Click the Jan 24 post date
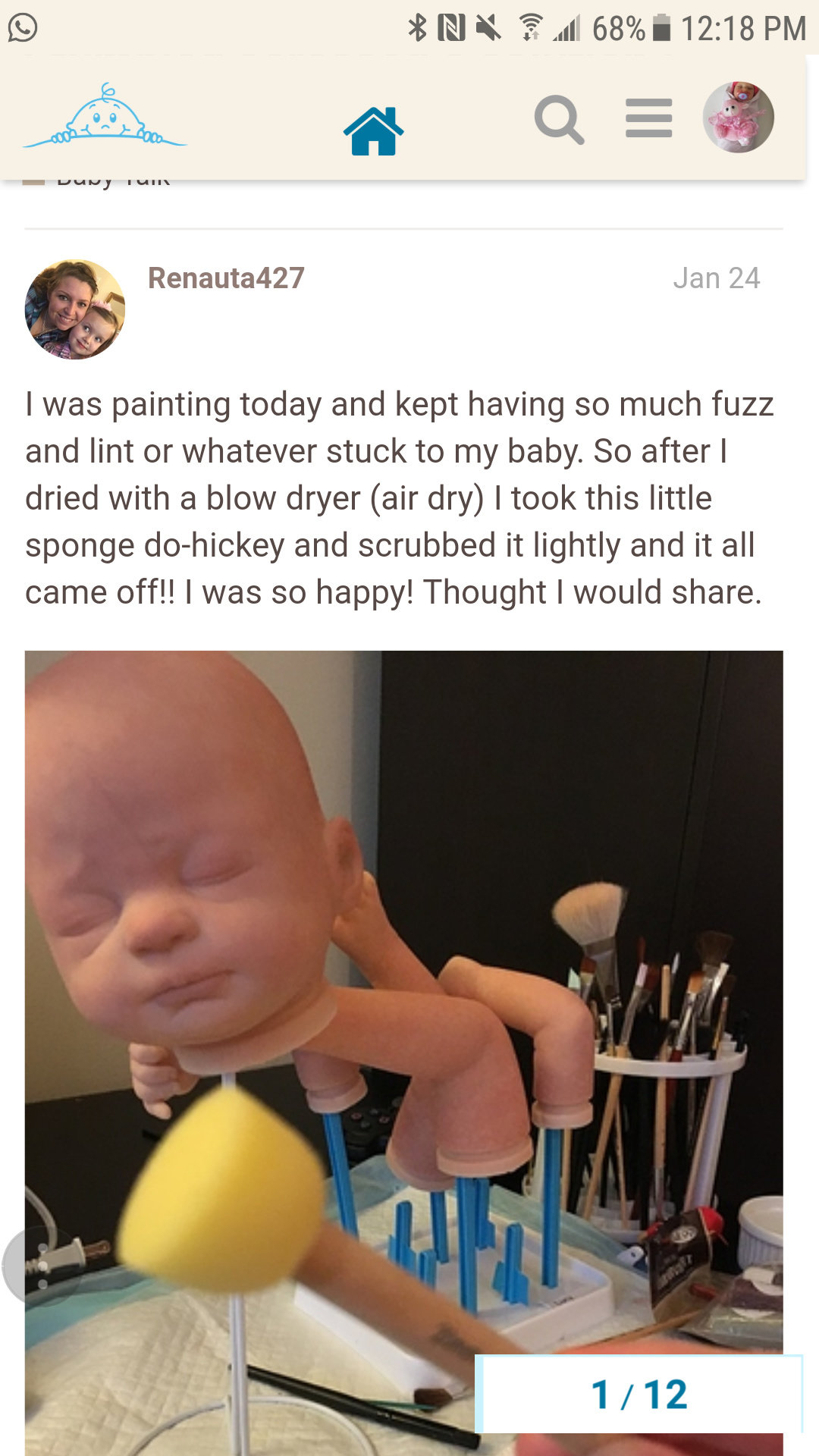 tap(716, 278)
